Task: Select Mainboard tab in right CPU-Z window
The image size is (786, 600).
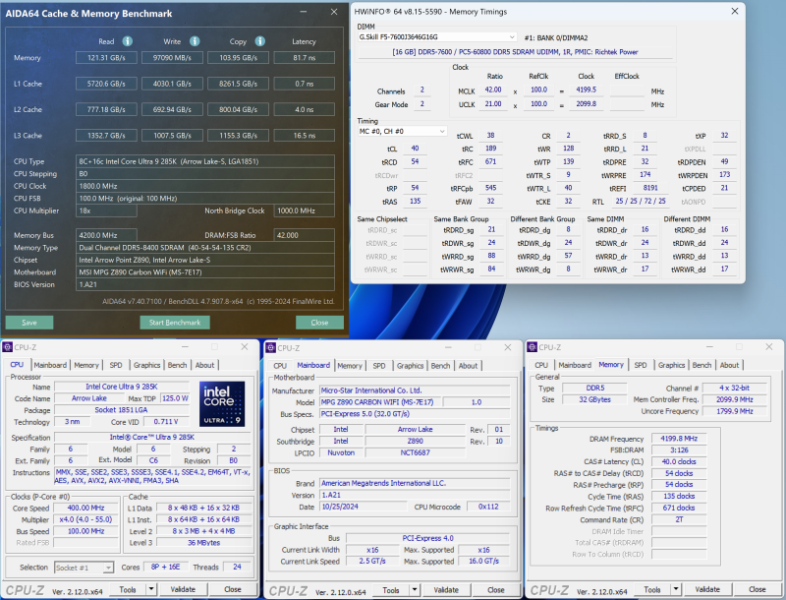Action: pyautogui.click(x=574, y=365)
